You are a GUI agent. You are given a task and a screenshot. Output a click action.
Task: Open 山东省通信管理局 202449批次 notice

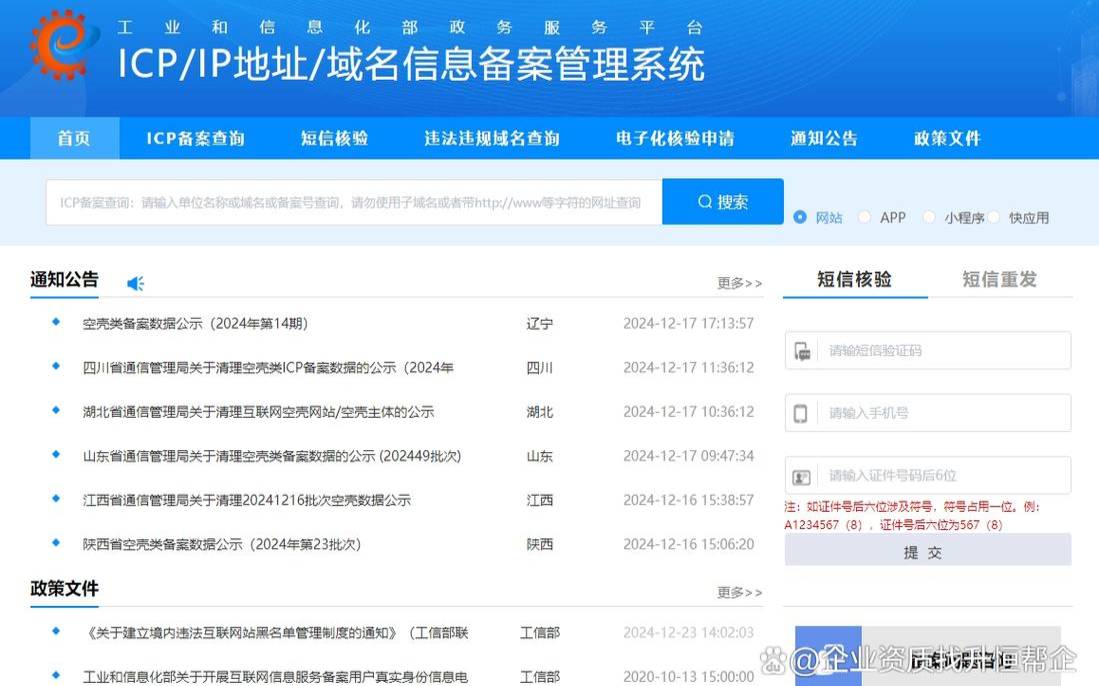point(272,456)
